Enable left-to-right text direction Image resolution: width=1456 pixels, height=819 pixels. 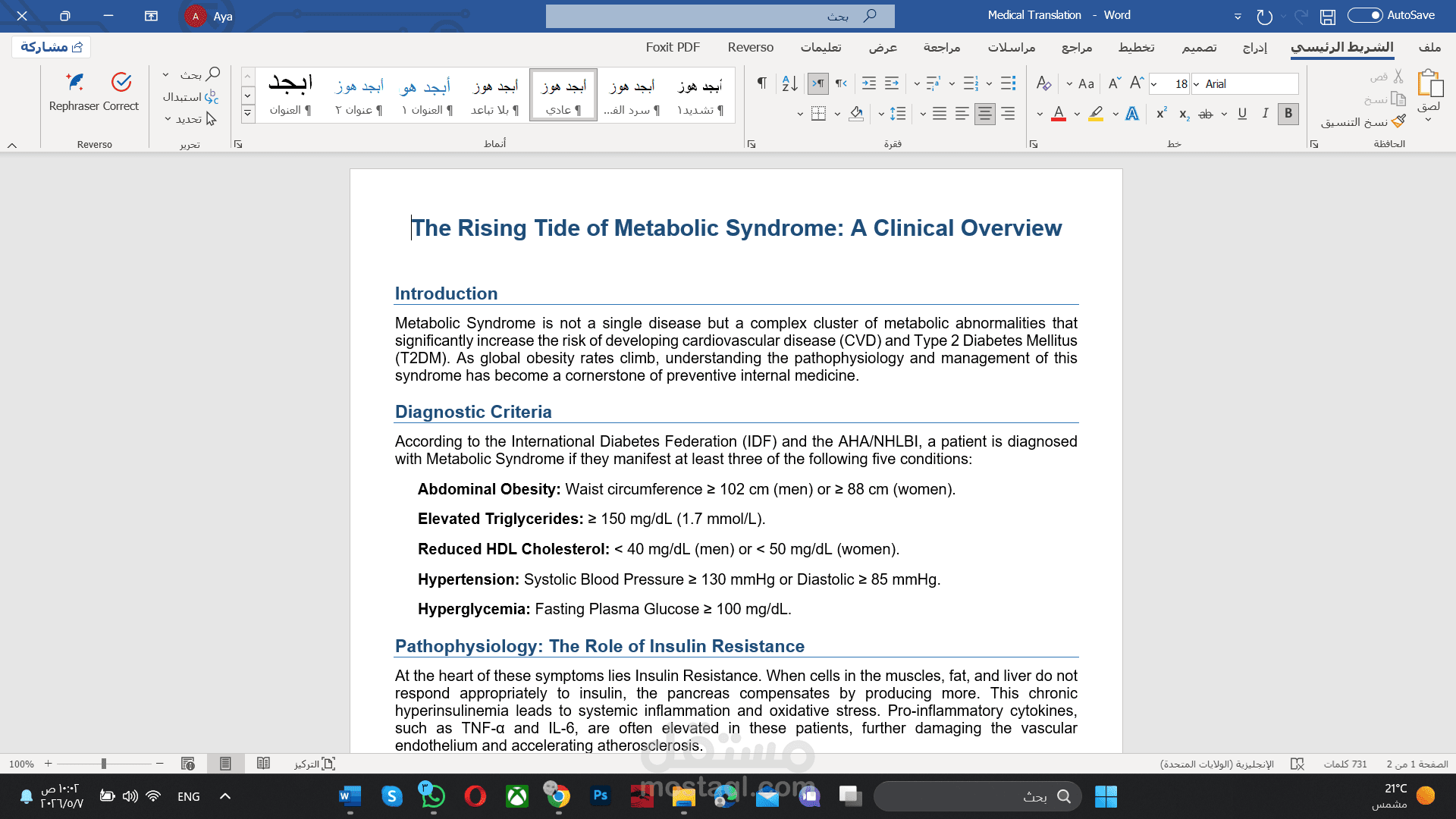point(818,83)
